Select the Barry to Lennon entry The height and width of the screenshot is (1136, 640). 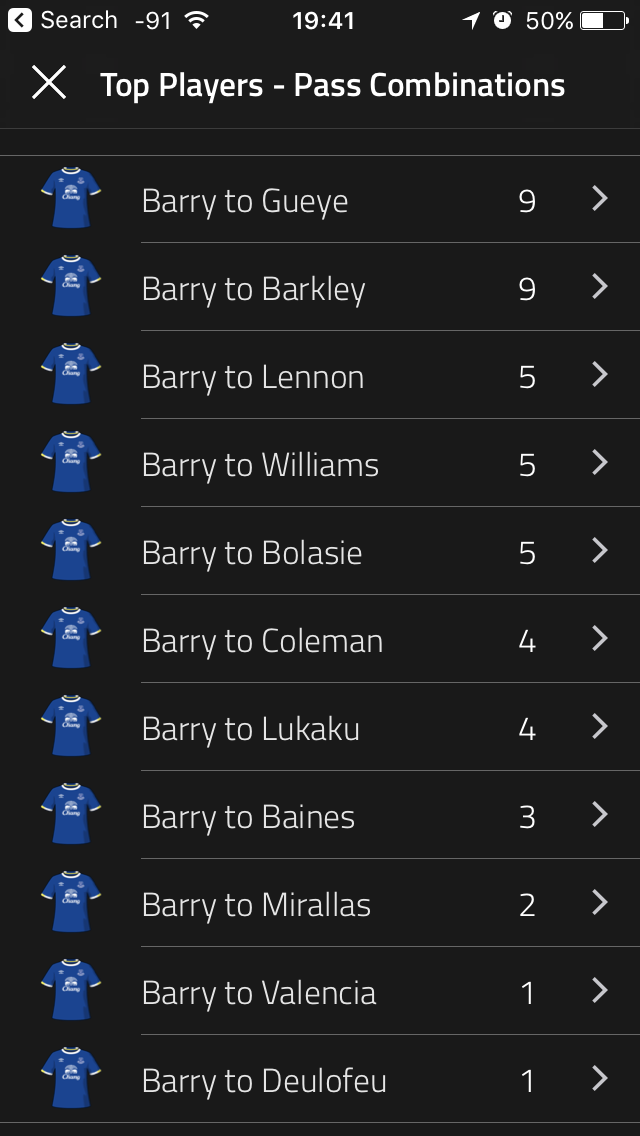pos(320,375)
